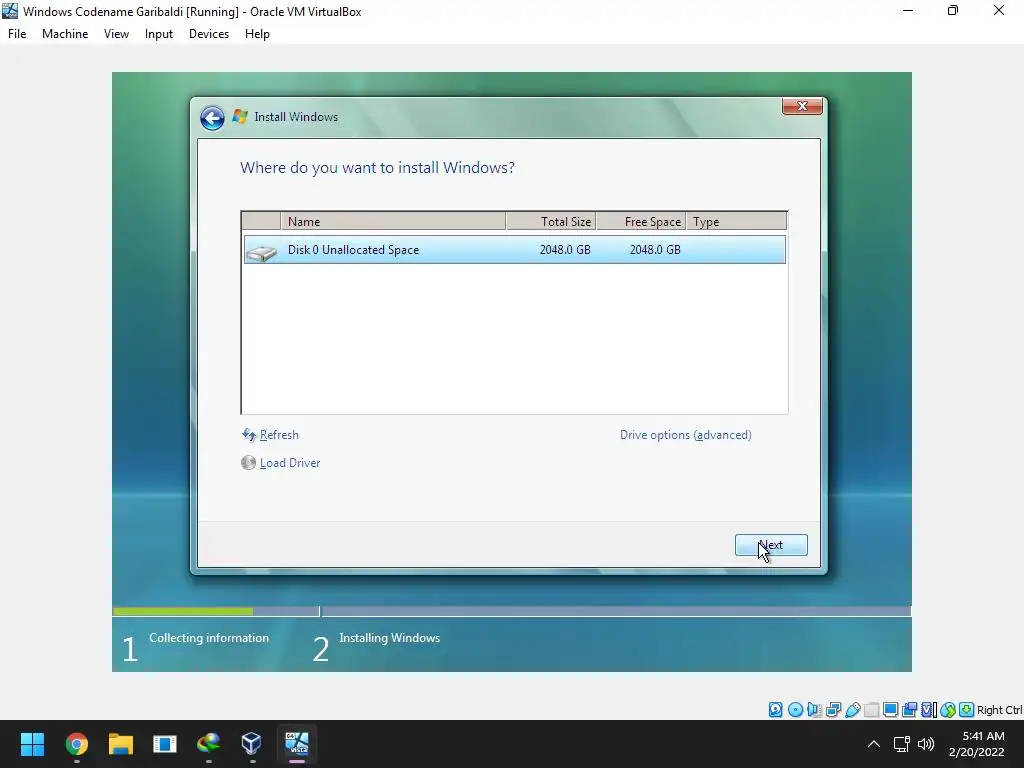Click the Load Driver disc icon
Image resolution: width=1024 pixels, height=768 pixels.
coord(248,463)
